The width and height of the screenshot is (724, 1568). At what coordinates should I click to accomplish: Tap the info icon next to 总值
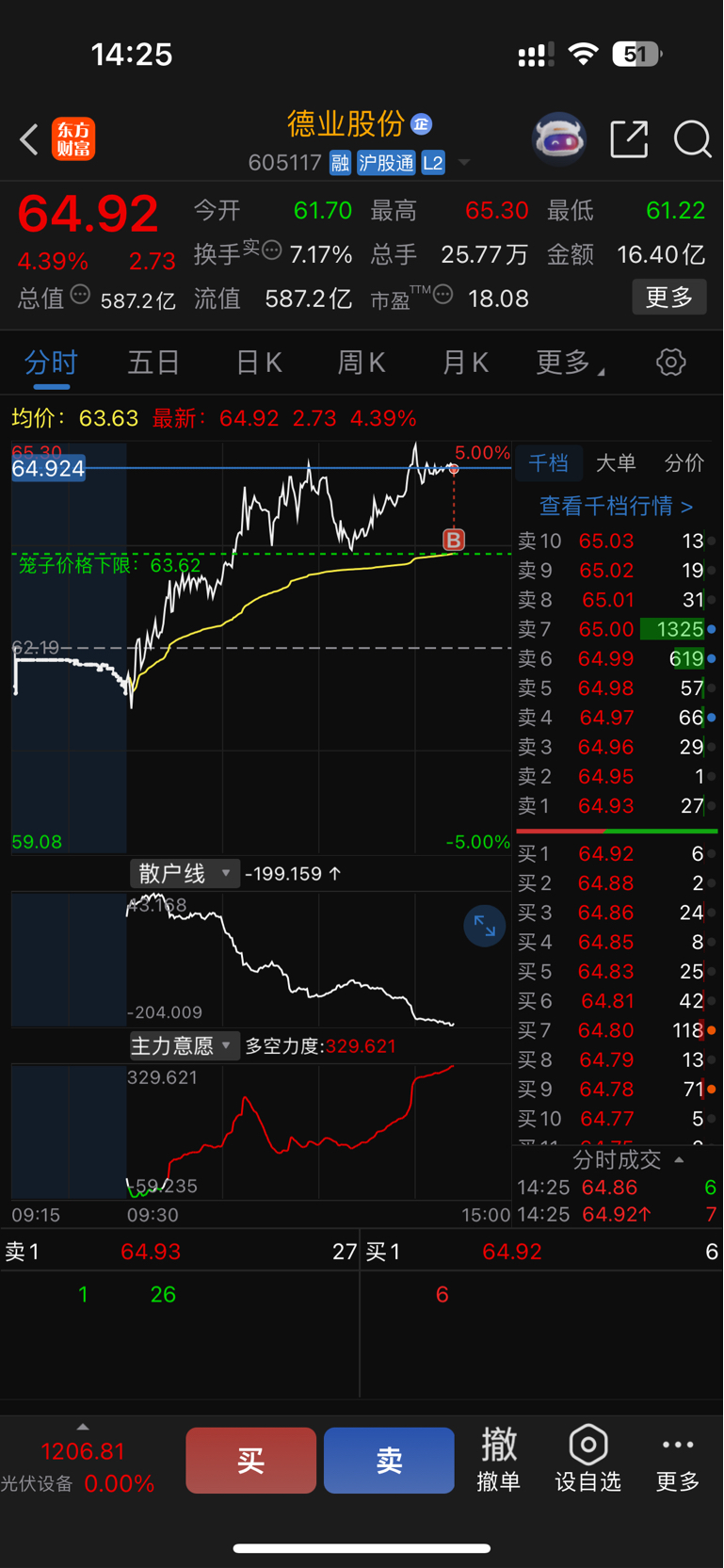(80, 295)
